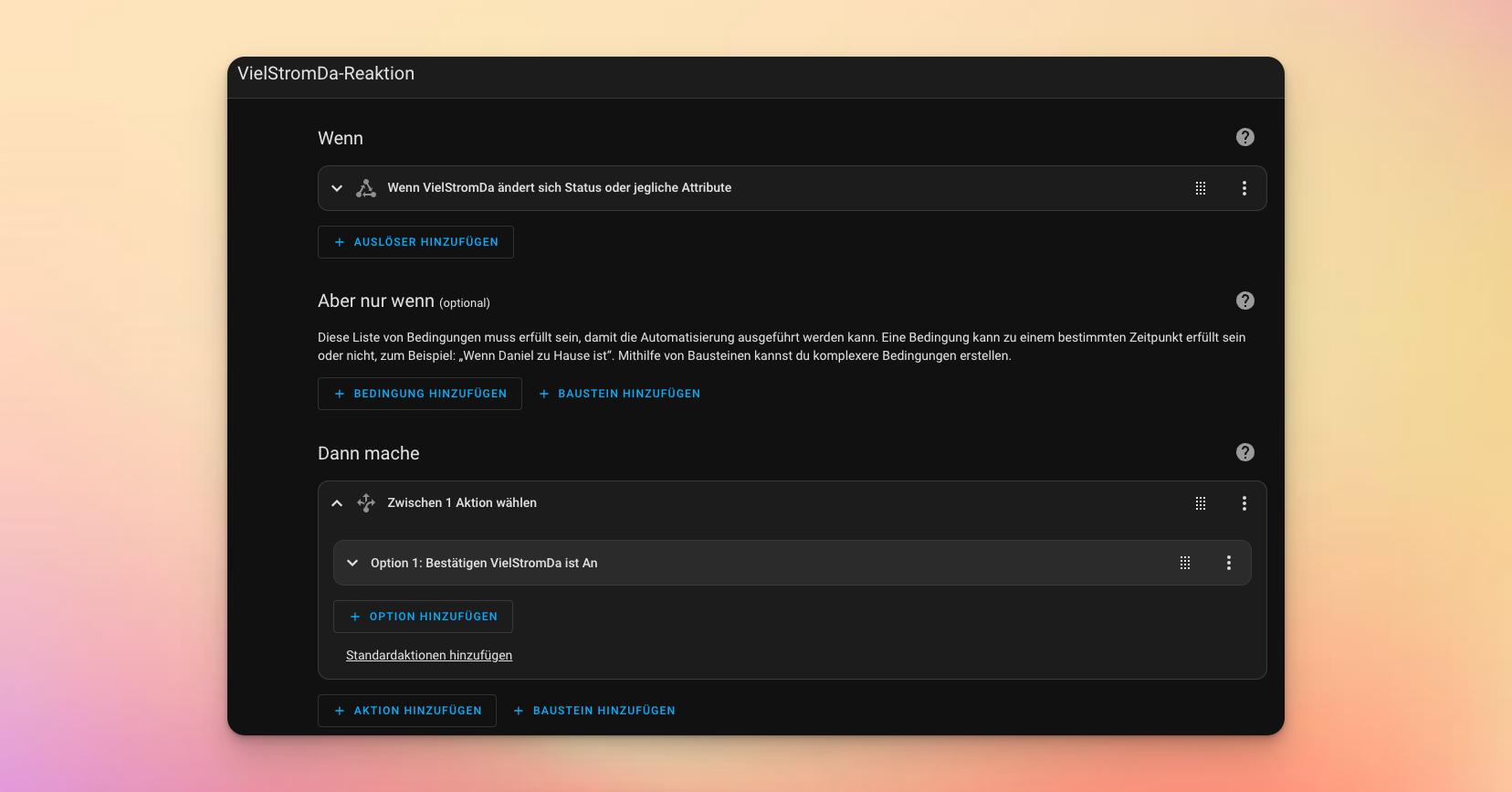This screenshot has height=792, width=1512.
Task: Add a new trigger with Auslöser hinzufügen
Action: pos(415,242)
